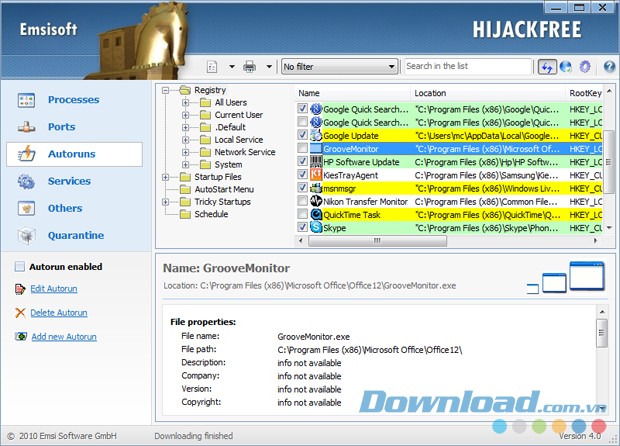Open the No filter dropdown
This screenshot has width=620, height=446.
pos(340,66)
